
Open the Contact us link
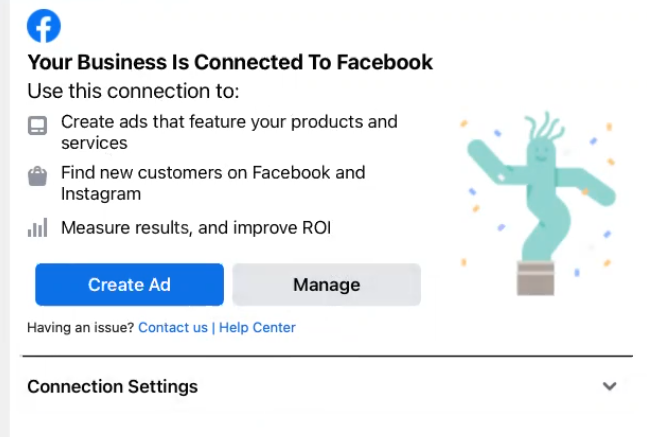coord(173,327)
